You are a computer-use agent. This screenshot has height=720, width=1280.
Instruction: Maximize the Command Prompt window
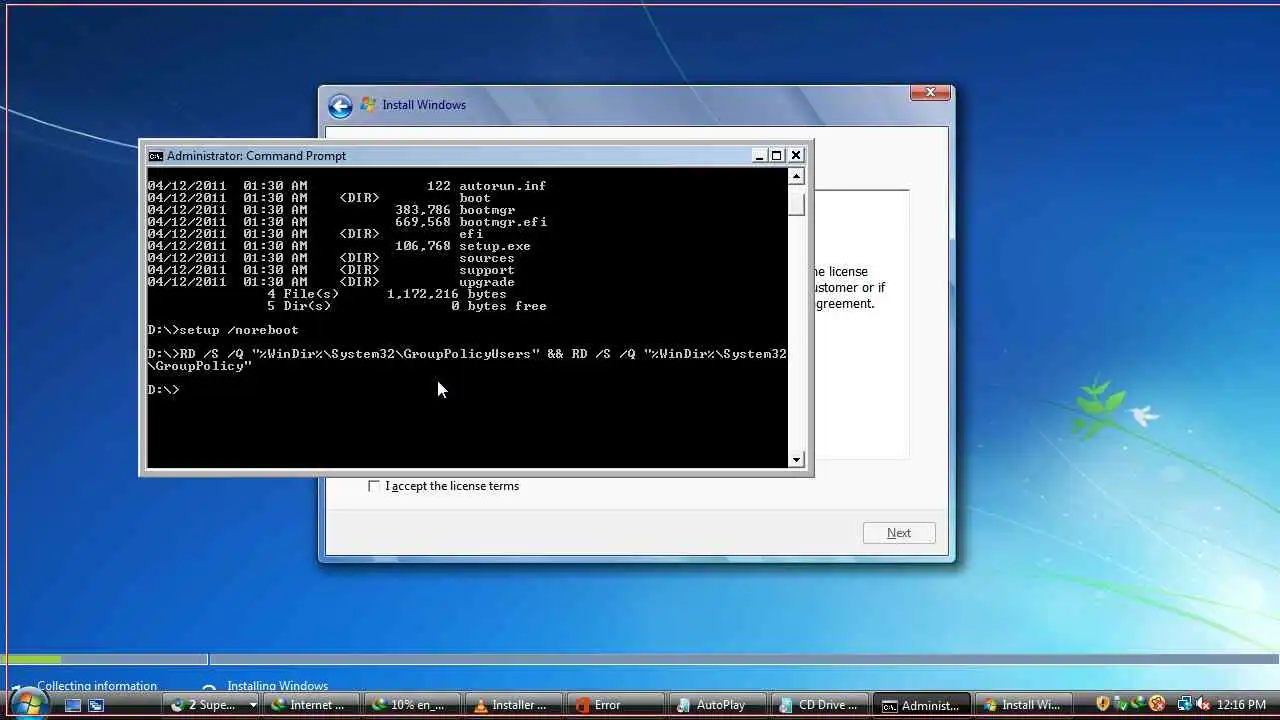pyautogui.click(x=777, y=156)
